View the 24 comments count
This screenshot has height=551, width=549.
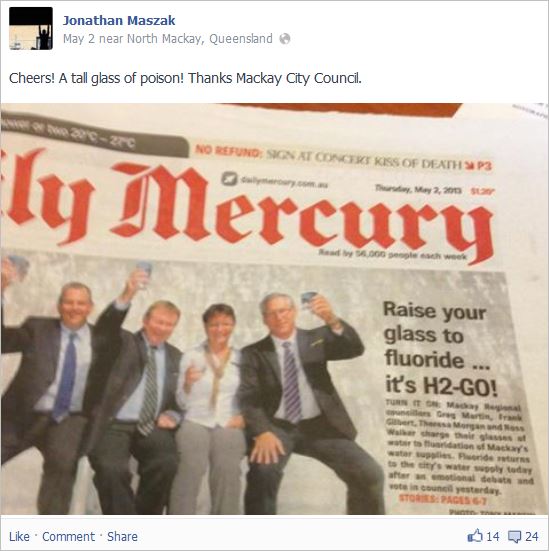coord(531,537)
